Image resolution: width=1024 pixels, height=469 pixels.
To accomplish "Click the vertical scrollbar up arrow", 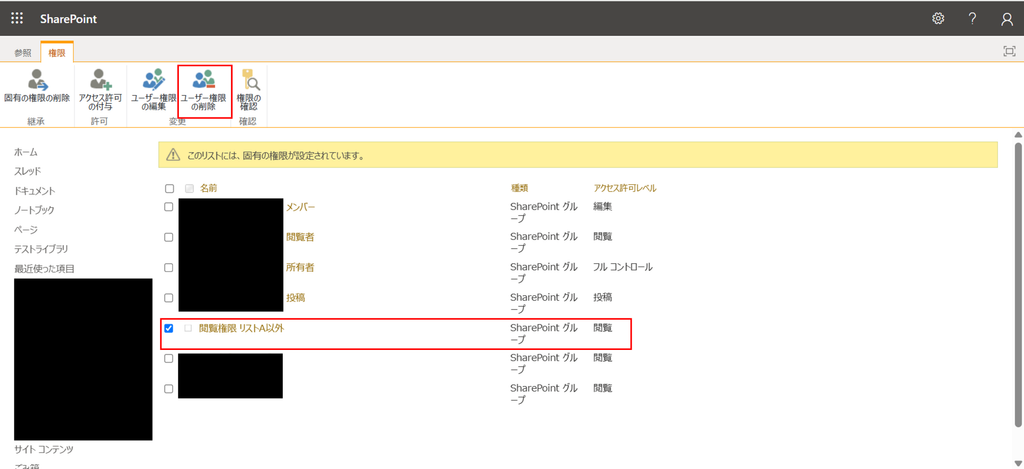I will [x=1017, y=135].
